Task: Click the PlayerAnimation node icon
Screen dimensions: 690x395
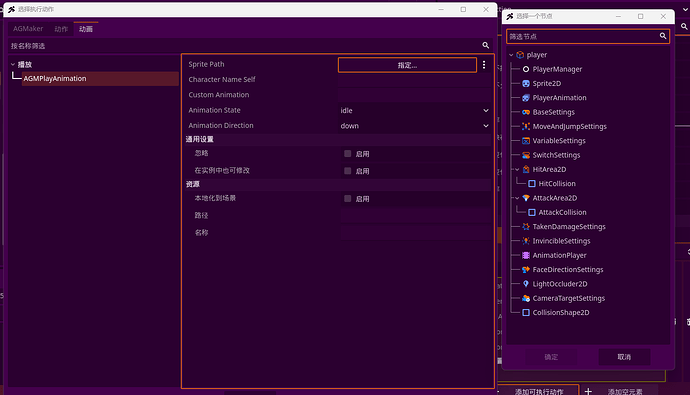Action: click(x=526, y=98)
